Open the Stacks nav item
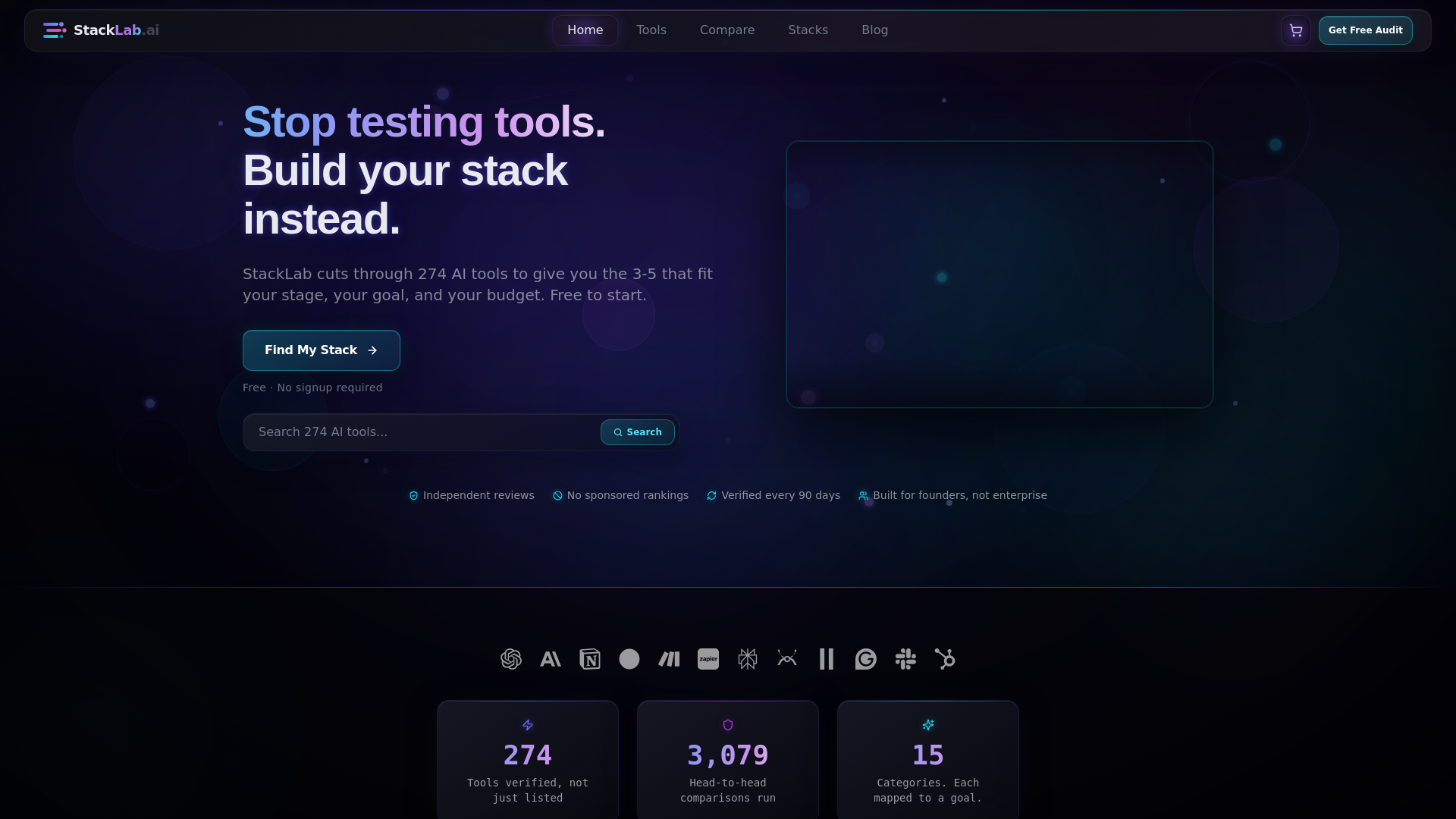 (808, 30)
